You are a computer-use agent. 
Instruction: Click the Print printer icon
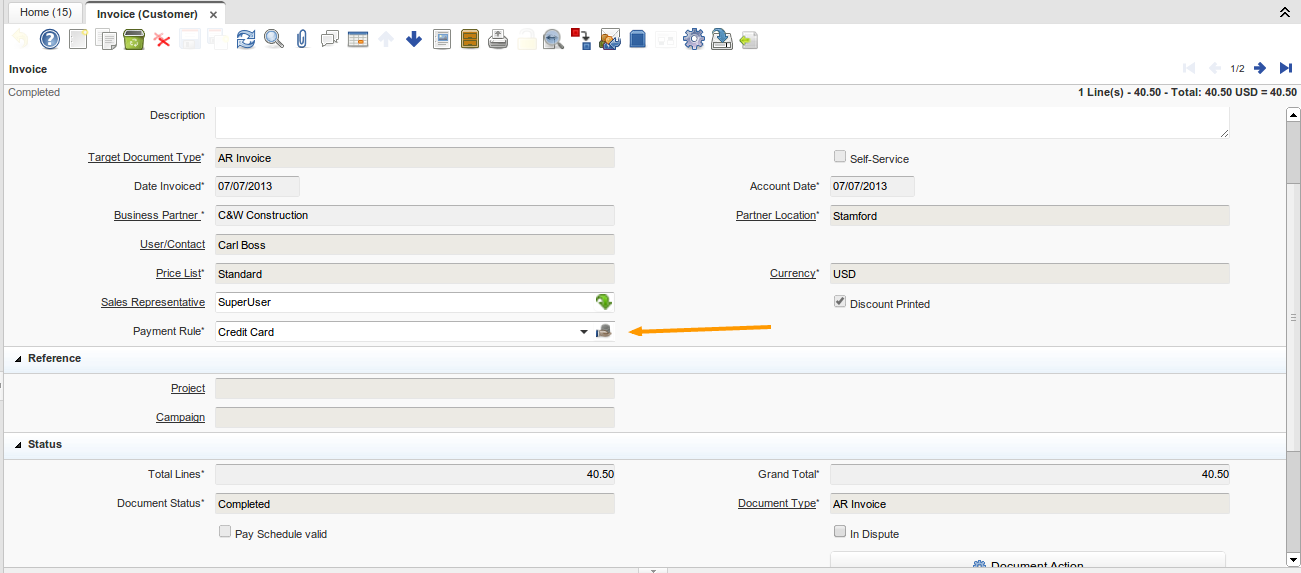tap(498, 40)
